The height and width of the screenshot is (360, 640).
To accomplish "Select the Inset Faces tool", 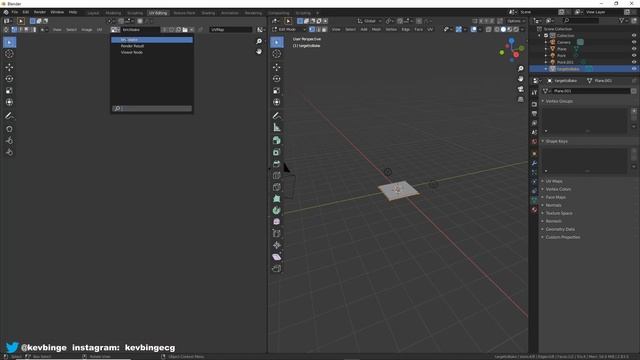I will click(x=277, y=152).
